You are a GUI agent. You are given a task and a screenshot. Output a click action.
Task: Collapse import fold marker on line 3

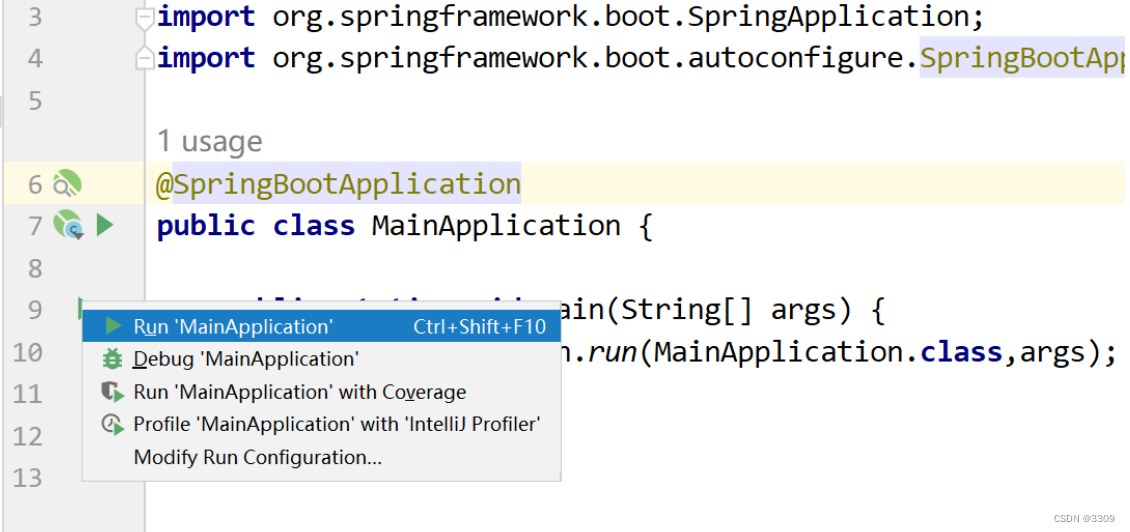tap(145, 17)
